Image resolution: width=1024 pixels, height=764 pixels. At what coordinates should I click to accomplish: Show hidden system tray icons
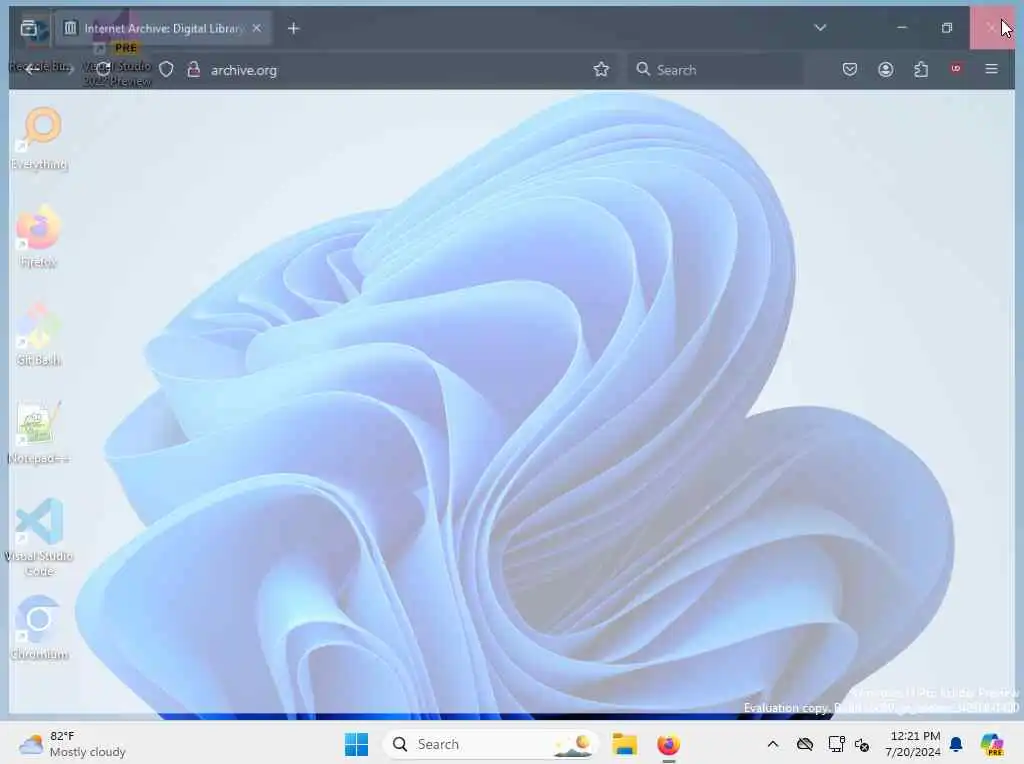pos(773,744)
